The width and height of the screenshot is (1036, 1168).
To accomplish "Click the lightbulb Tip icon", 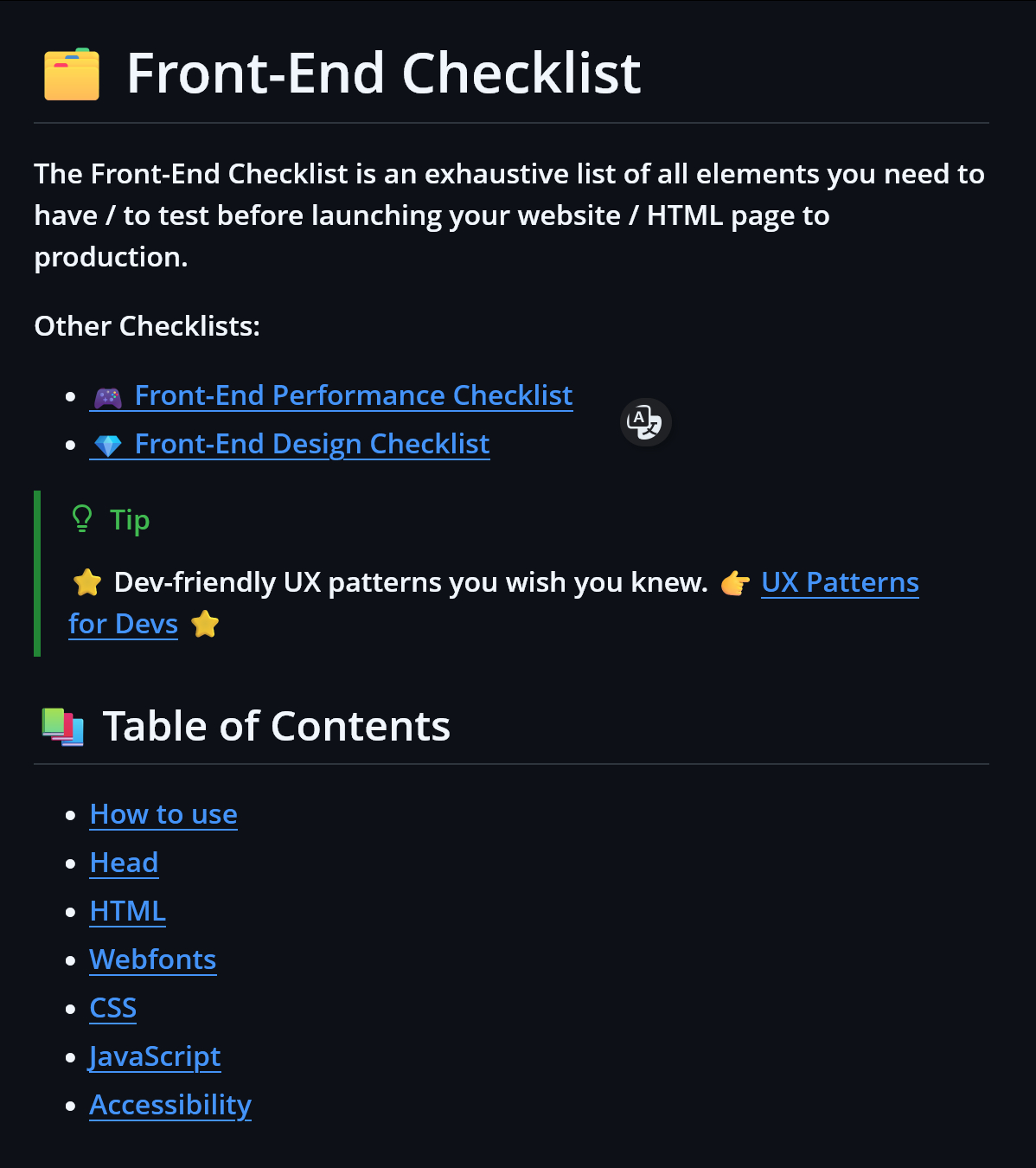I will [82, 519].
